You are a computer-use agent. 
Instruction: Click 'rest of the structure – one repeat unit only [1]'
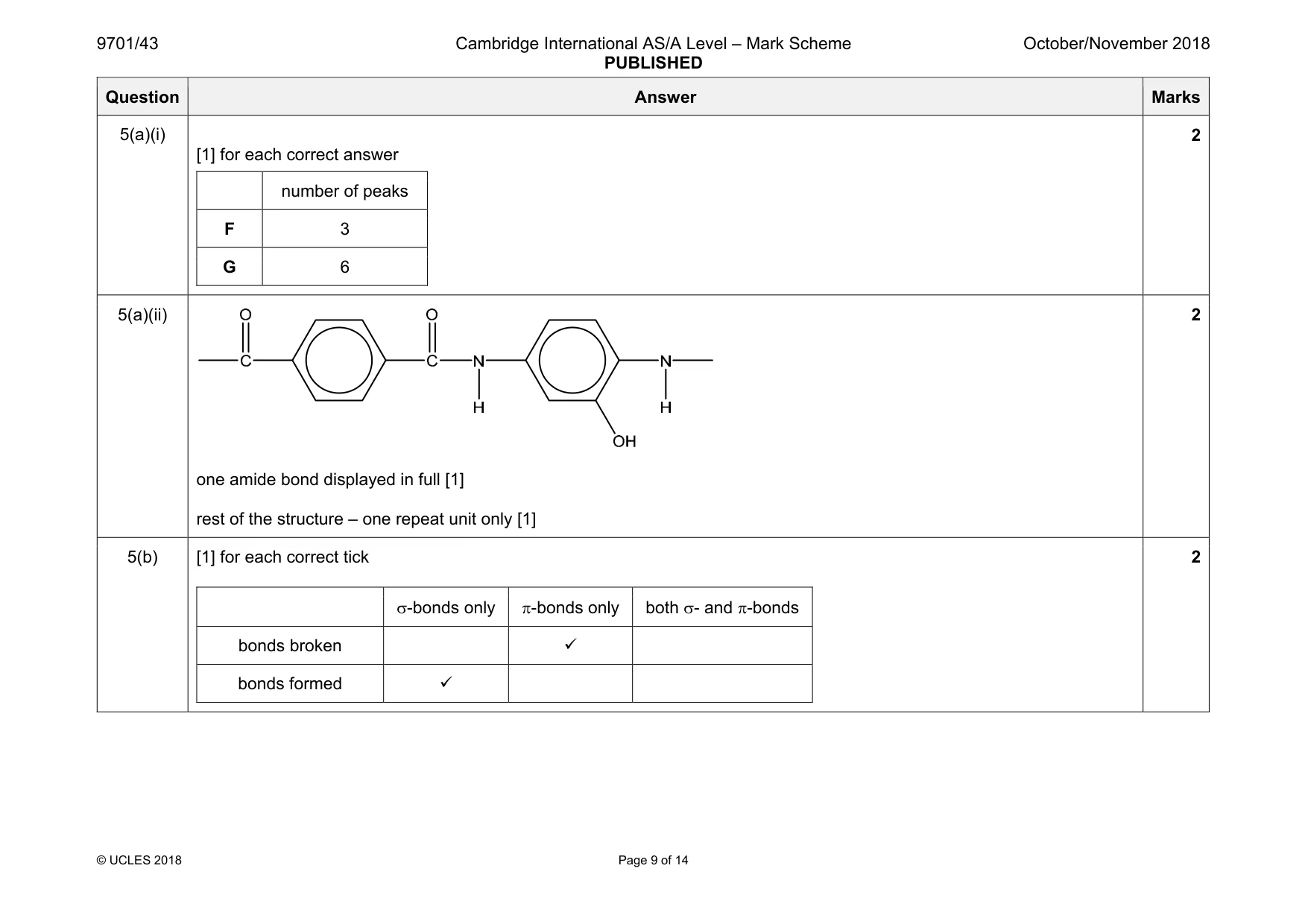pos(366,519)
